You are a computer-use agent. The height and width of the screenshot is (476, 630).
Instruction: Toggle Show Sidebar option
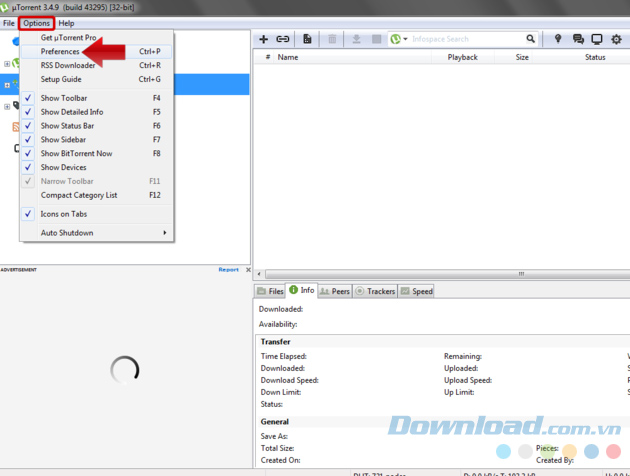[96, 140]
